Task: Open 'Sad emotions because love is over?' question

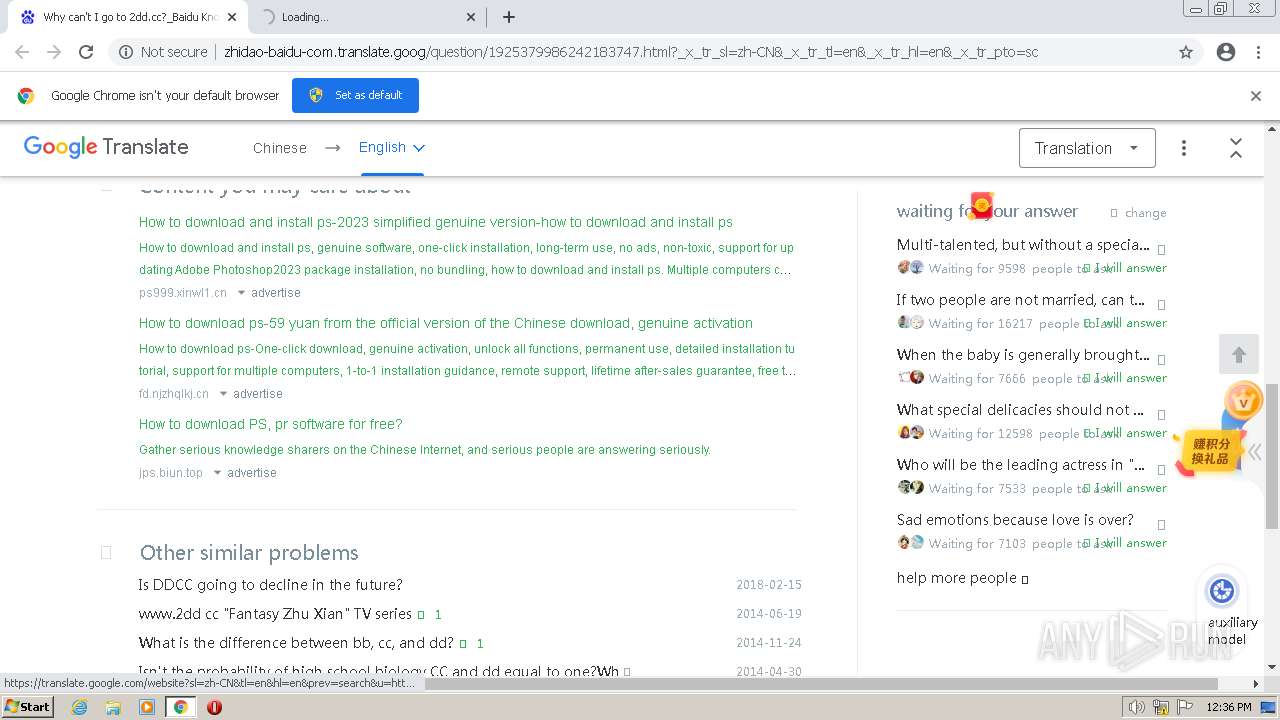Action: 1015,520
